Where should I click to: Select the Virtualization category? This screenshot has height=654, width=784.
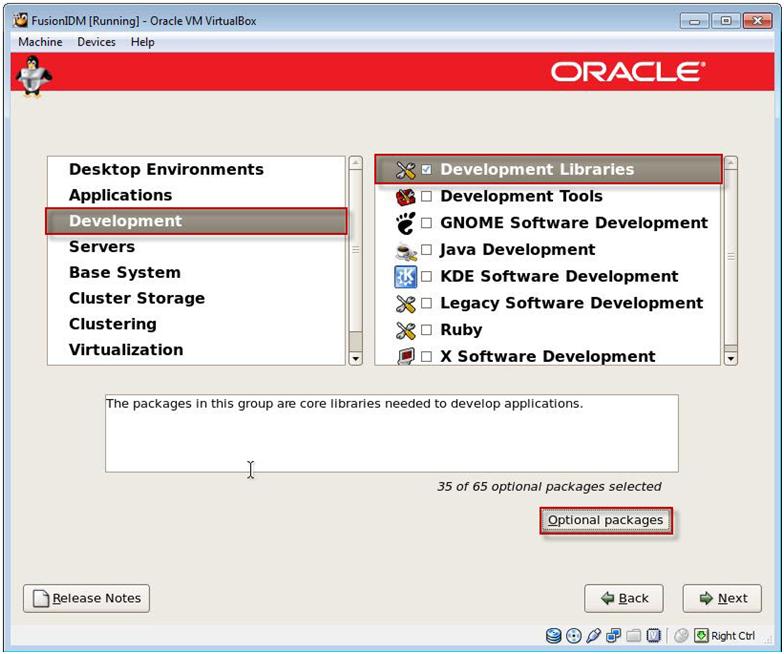pyautogui.click(x=196, y=350)
